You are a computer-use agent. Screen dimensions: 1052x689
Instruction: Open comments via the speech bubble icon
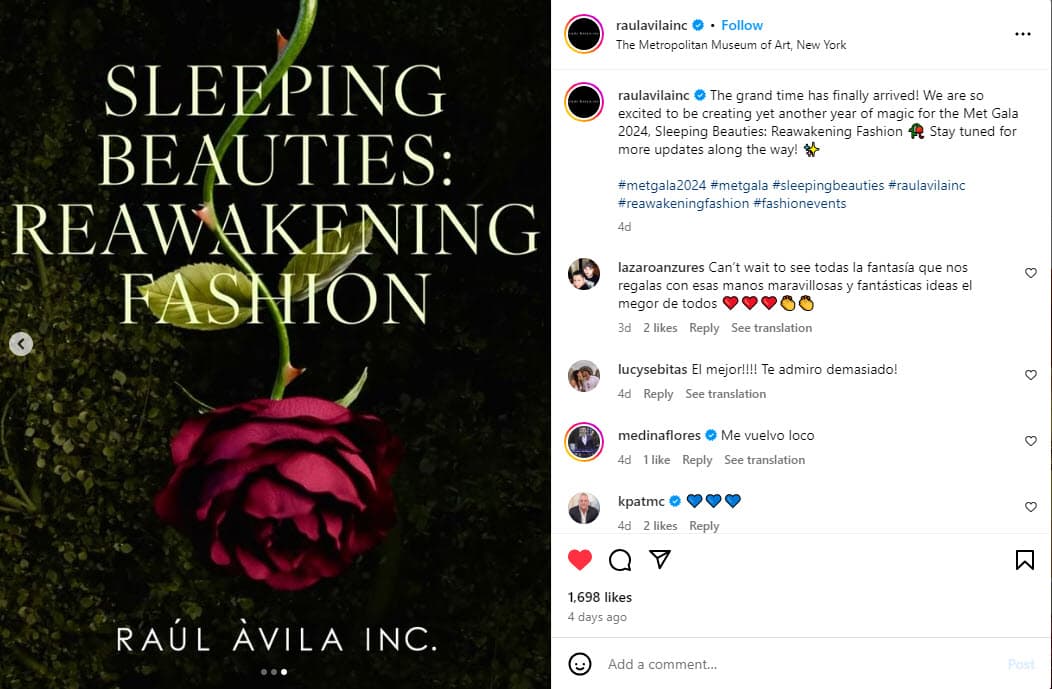[619, 560]
